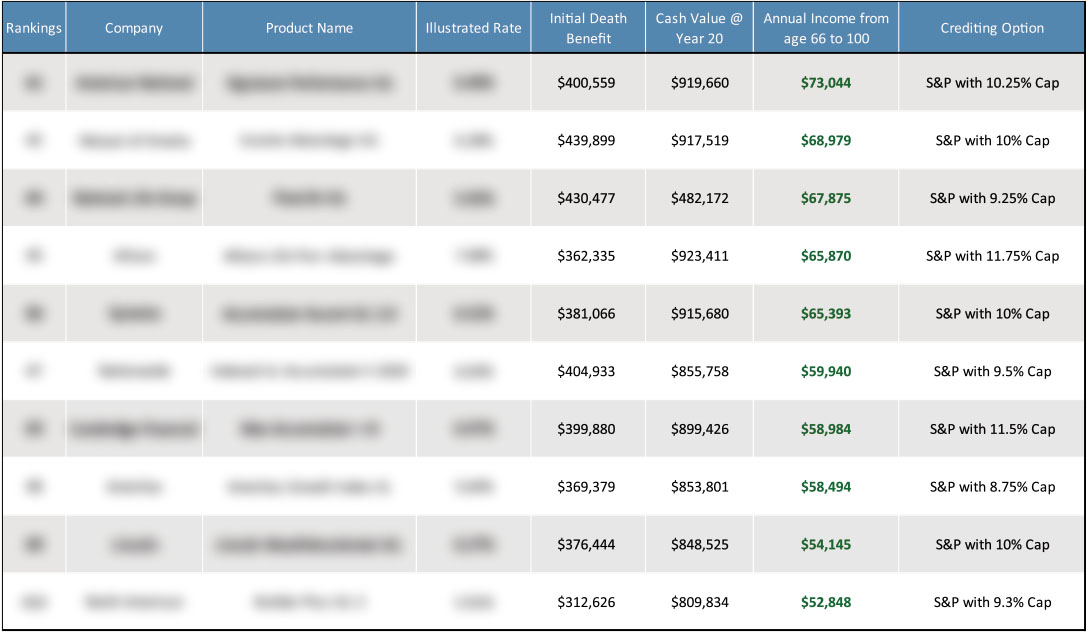The image size is (1086, 632).
Task: Click the Illustrated Rate column header
Action: point(472,27)
